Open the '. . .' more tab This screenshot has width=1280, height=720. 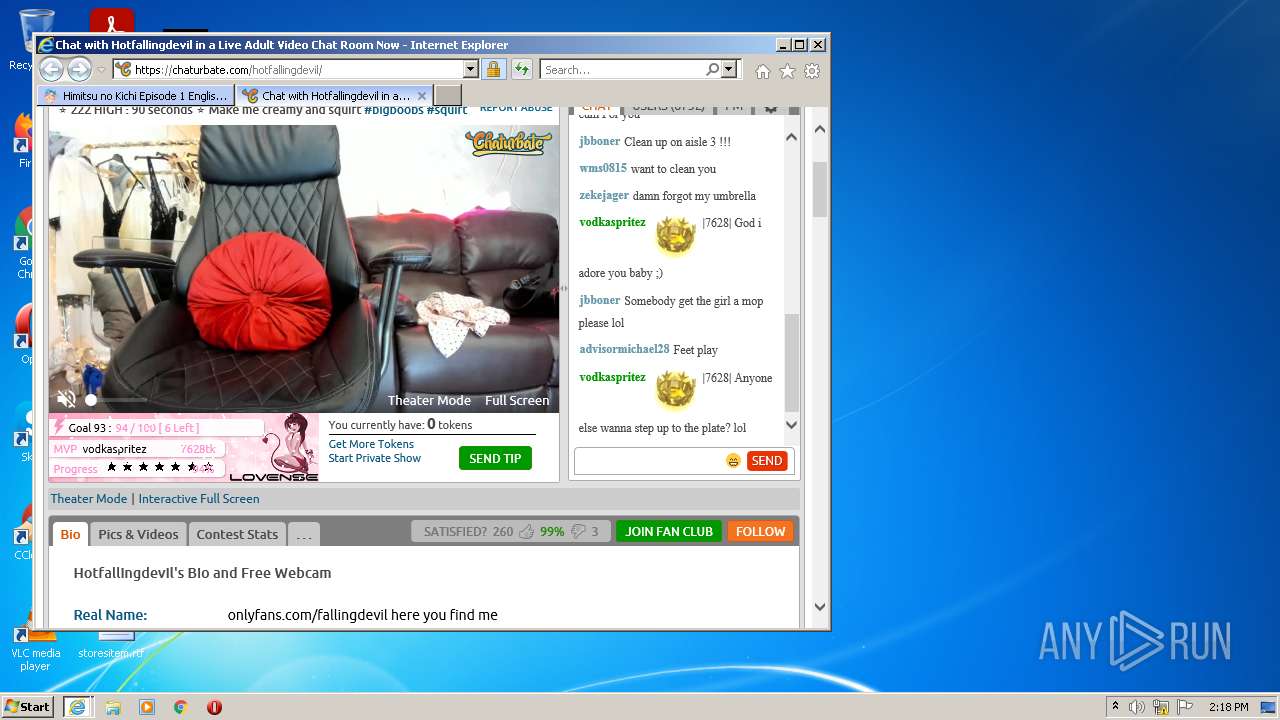click(304, 534)
